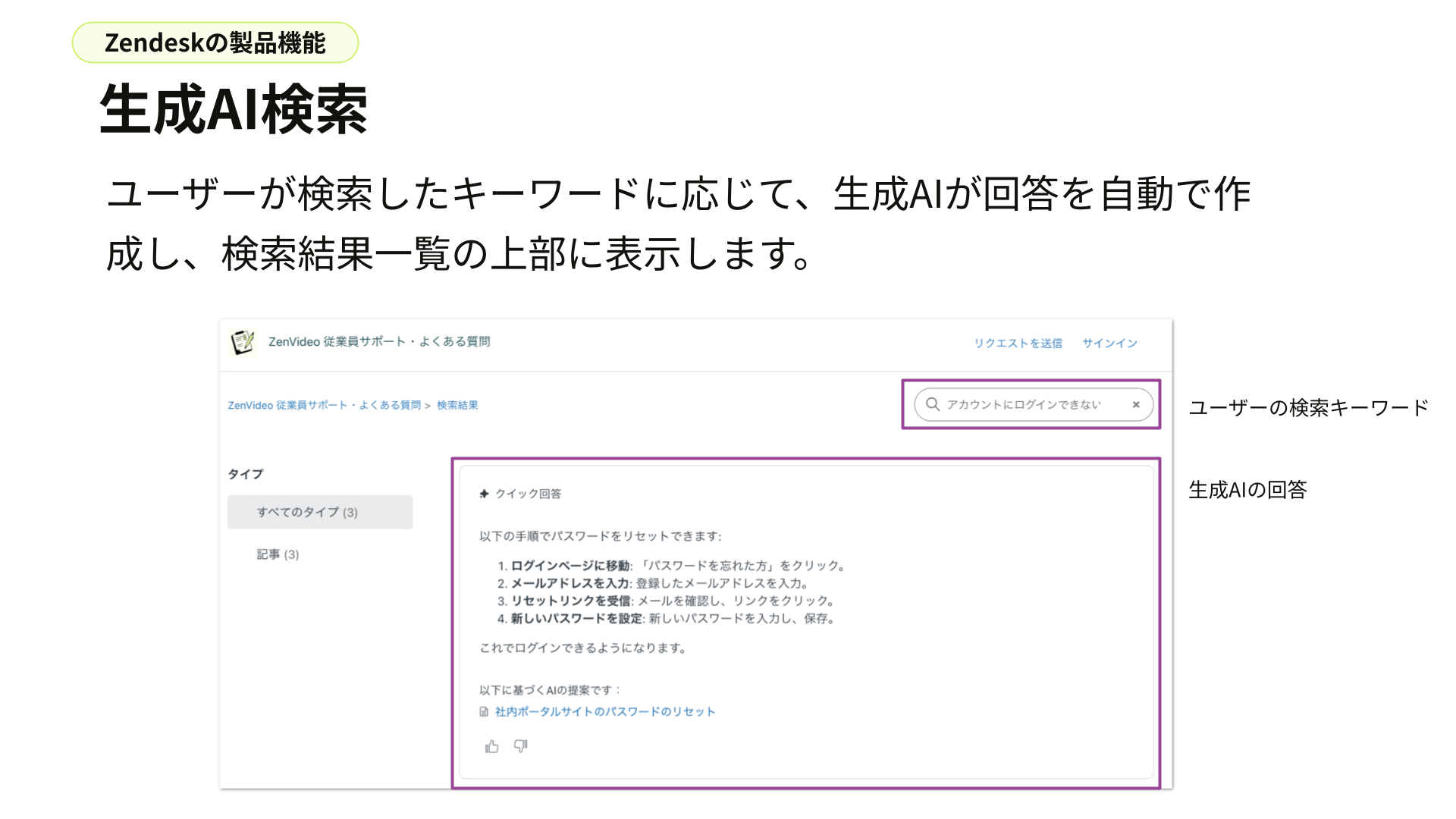The width and height of the screenshot is (1456, 819).
Task: Click the Zendeskの製品機能 badge
Action: pos(215,43)
